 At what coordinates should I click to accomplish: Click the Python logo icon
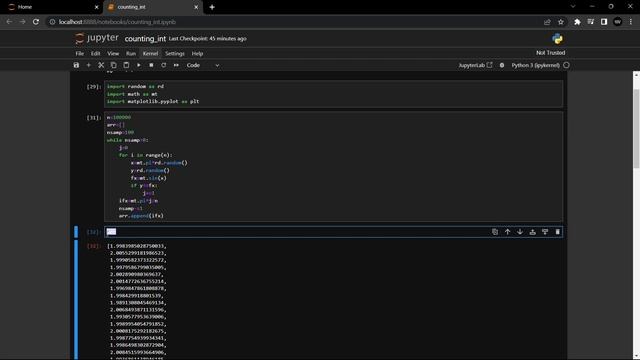pyautogui.click(x=557, y=39)
